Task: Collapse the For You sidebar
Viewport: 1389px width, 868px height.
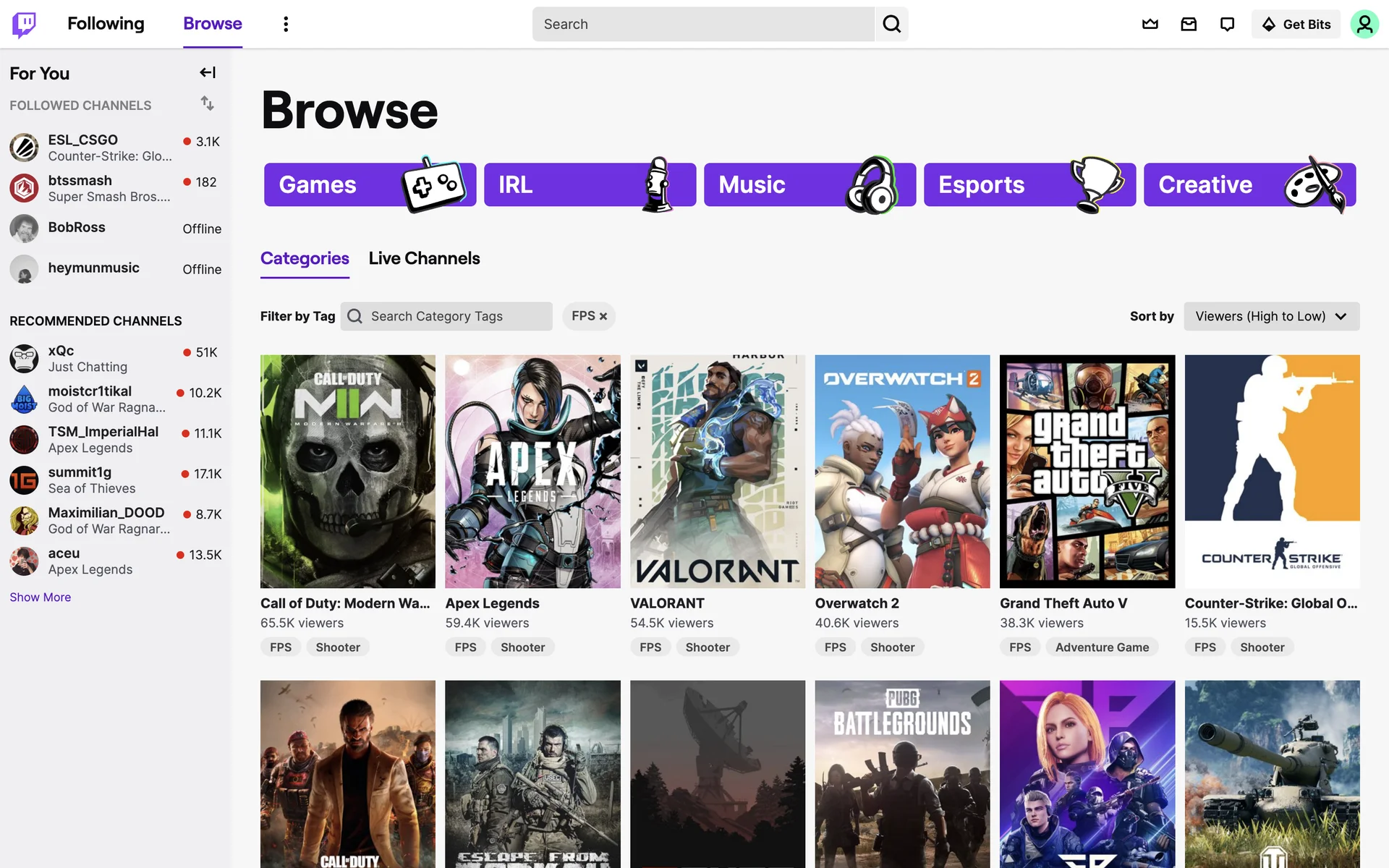Action: [208, 72]
